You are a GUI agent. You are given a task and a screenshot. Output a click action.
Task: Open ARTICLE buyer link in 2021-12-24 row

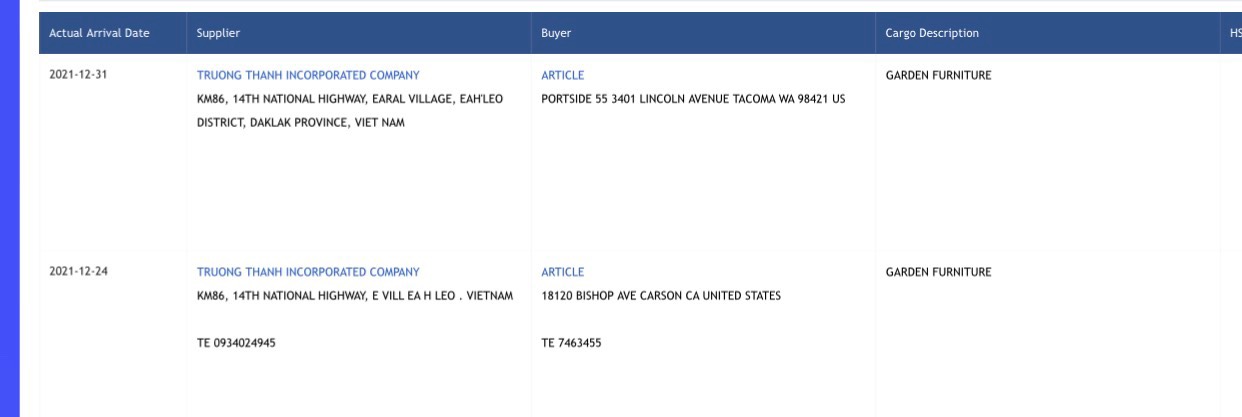pos(562,272)
